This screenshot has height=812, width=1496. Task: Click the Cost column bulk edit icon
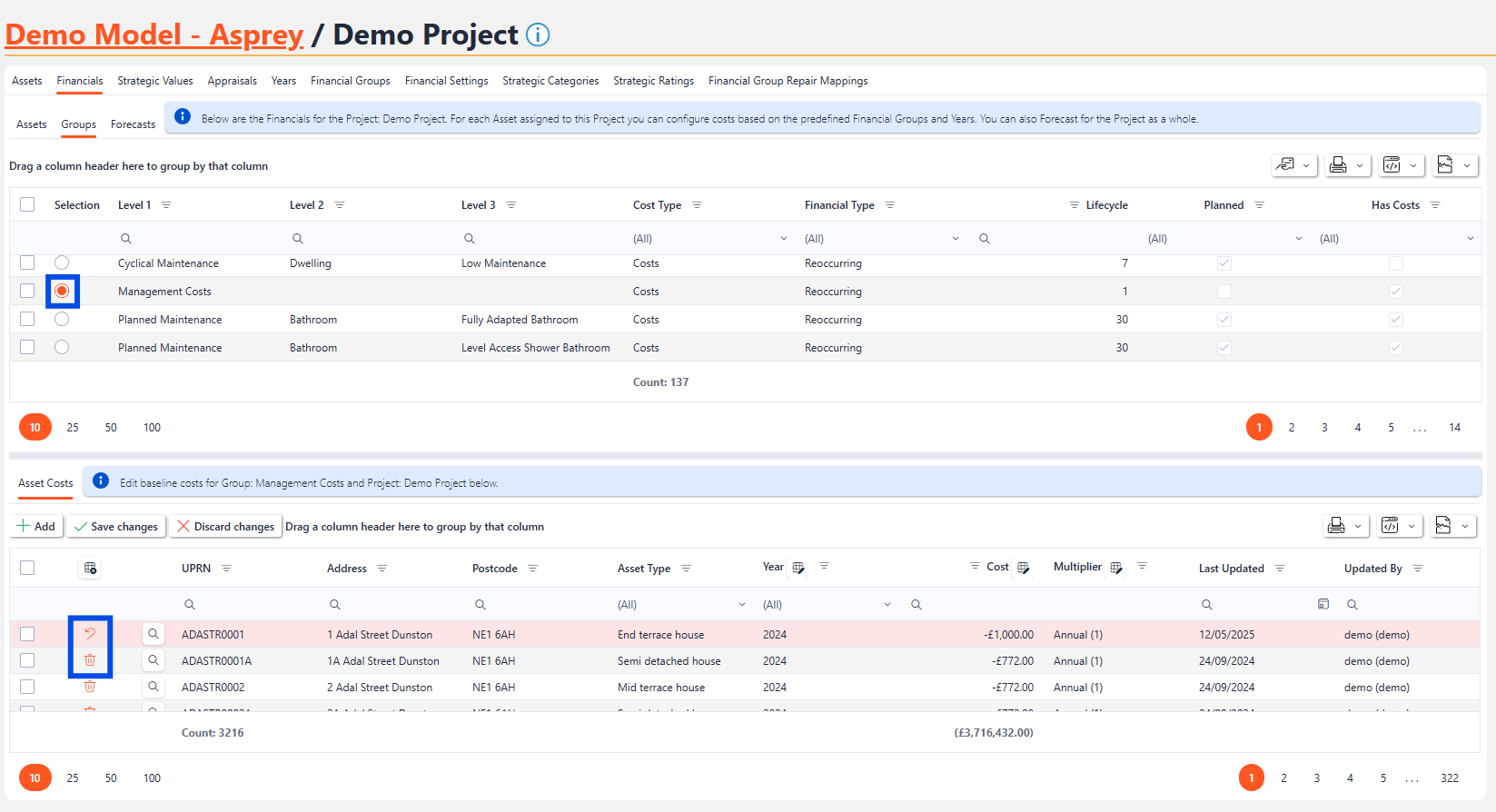pos(1023,568)
